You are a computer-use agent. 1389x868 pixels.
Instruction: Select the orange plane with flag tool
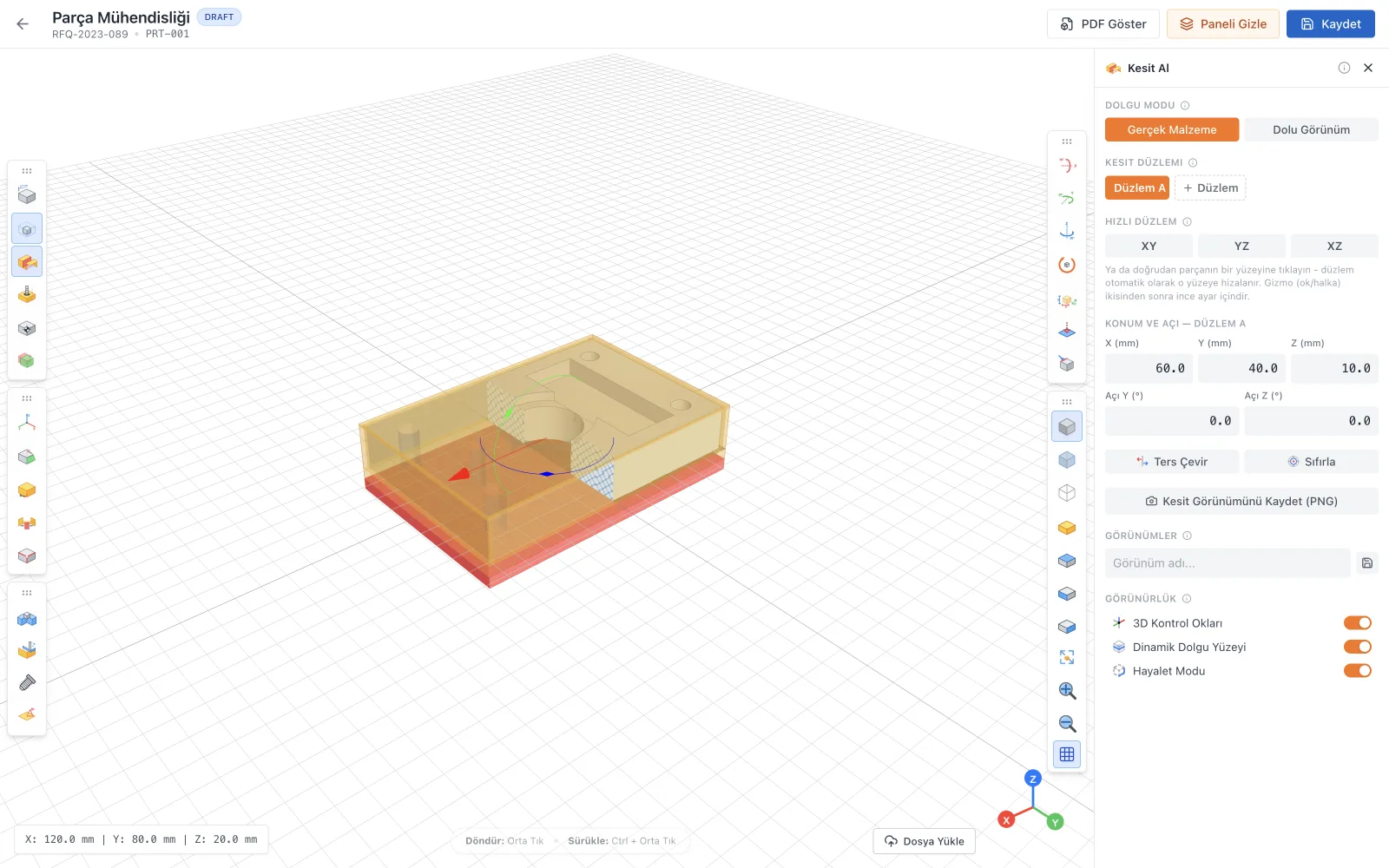tap(27, 714)
